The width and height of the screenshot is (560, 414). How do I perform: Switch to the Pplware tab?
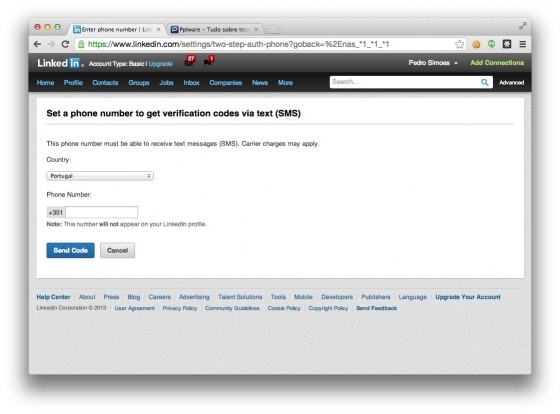214,30
